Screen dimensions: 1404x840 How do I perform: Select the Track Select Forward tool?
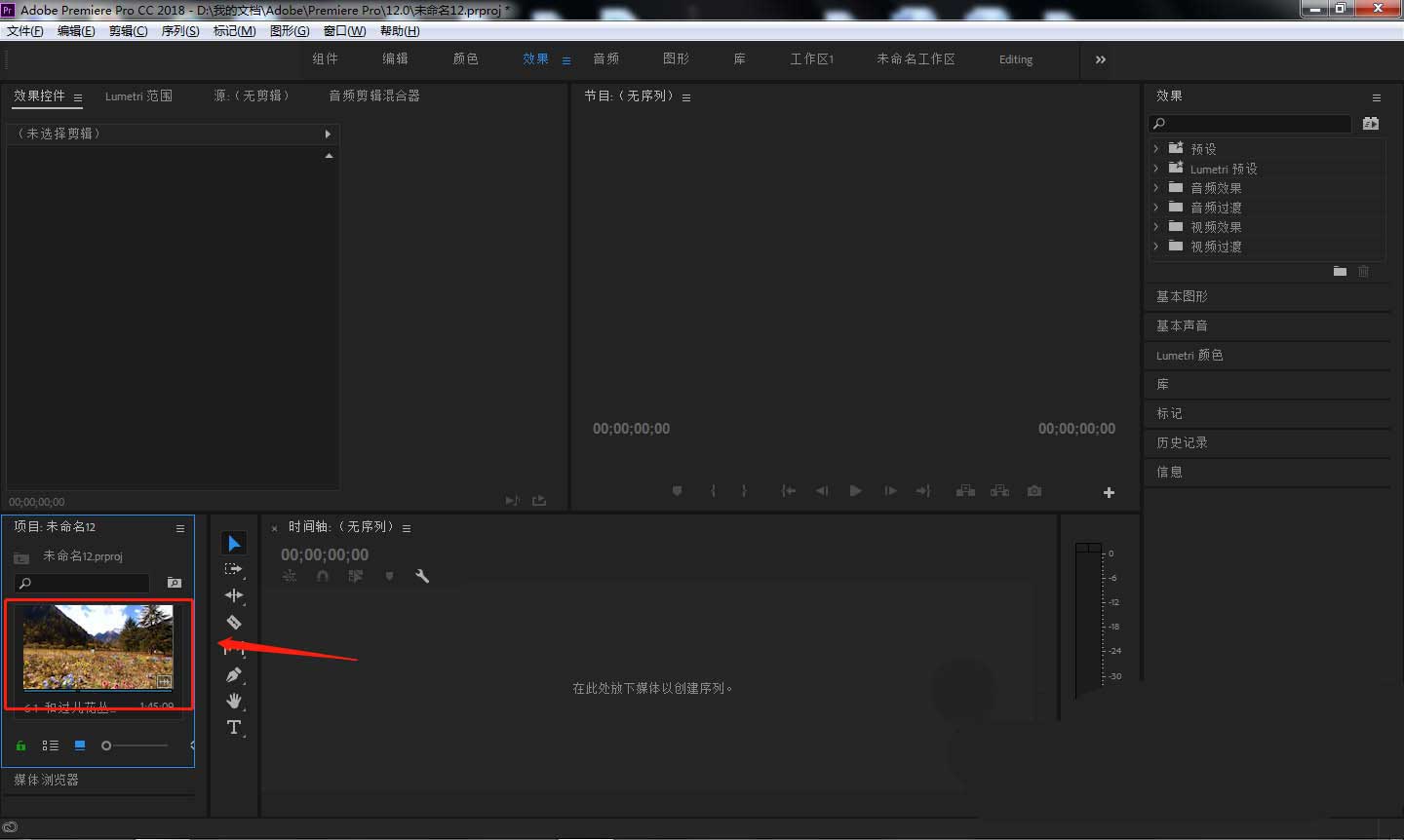234,569
